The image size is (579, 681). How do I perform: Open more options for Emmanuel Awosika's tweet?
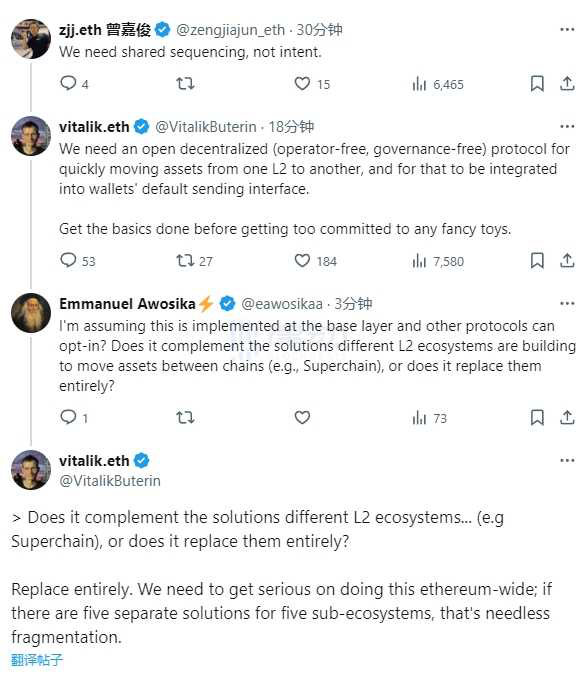567,303
